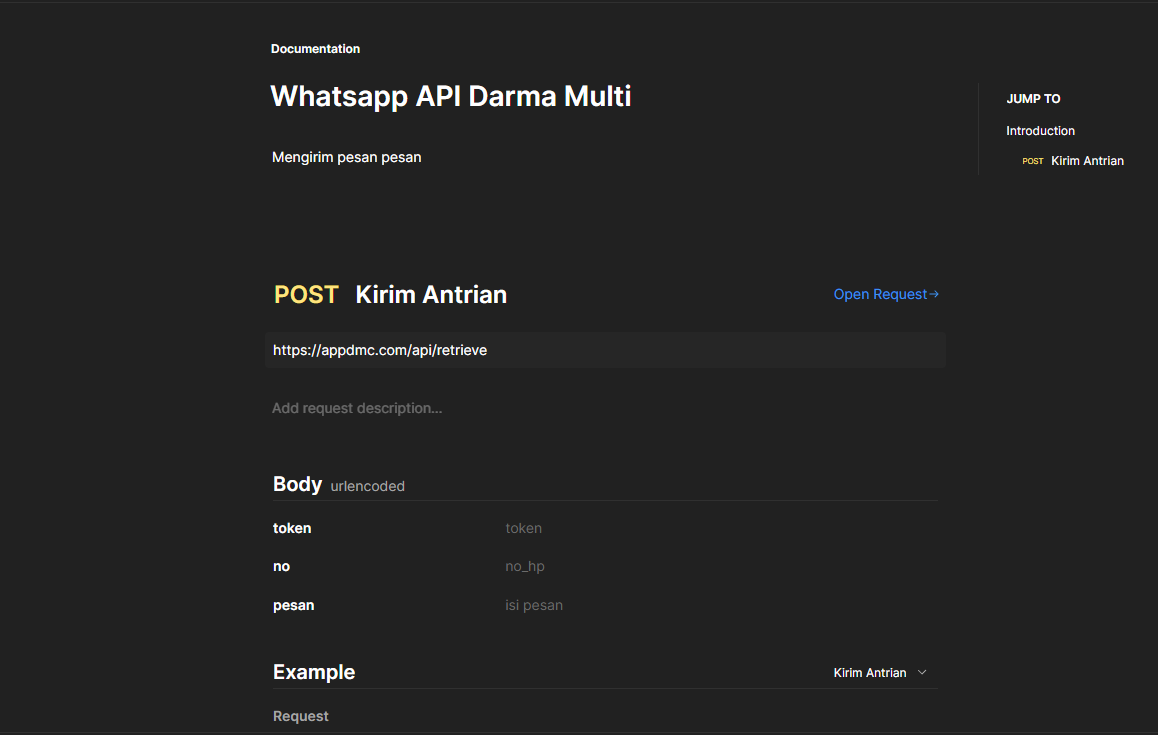Click the yellow POST badge in the sidebar
The height and width of the screenshot is (735, 1158).
1032,160
